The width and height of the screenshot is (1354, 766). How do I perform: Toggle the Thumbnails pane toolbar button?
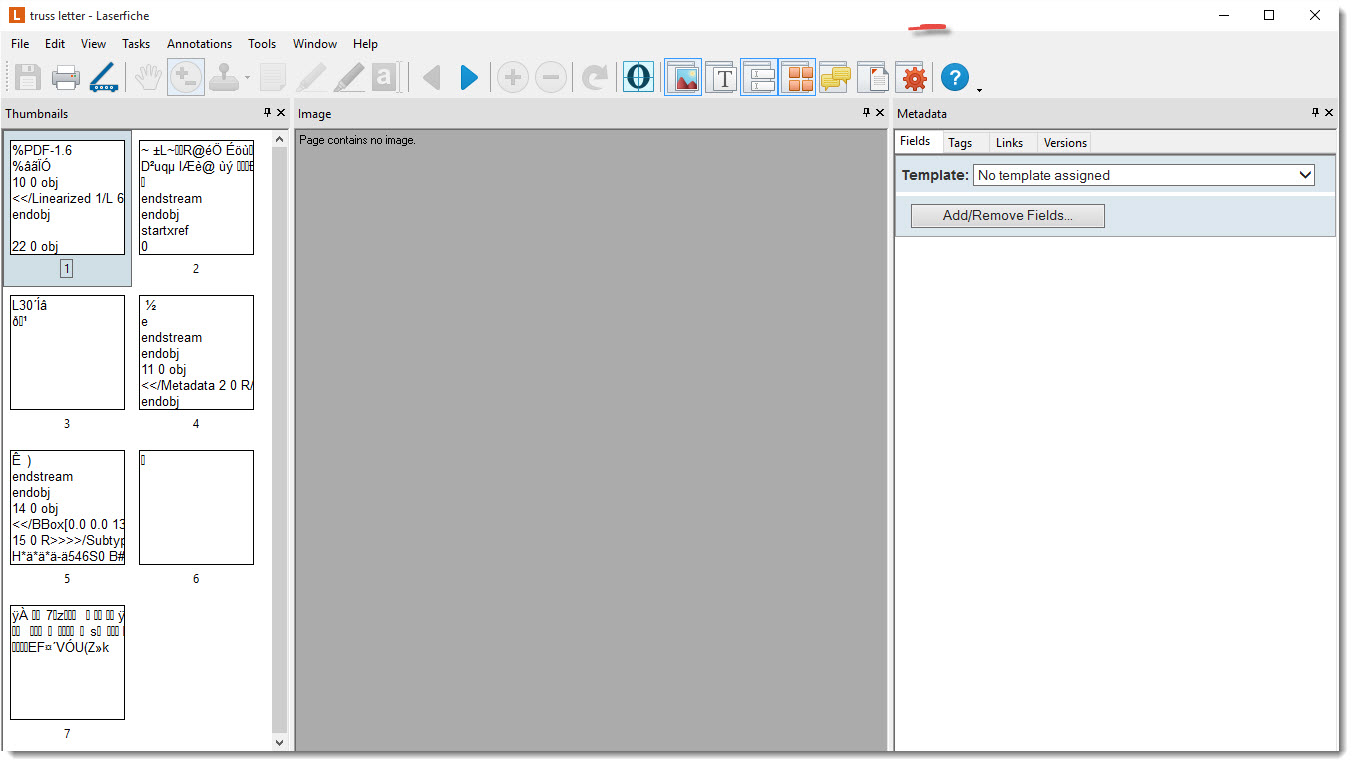point(797,77)
